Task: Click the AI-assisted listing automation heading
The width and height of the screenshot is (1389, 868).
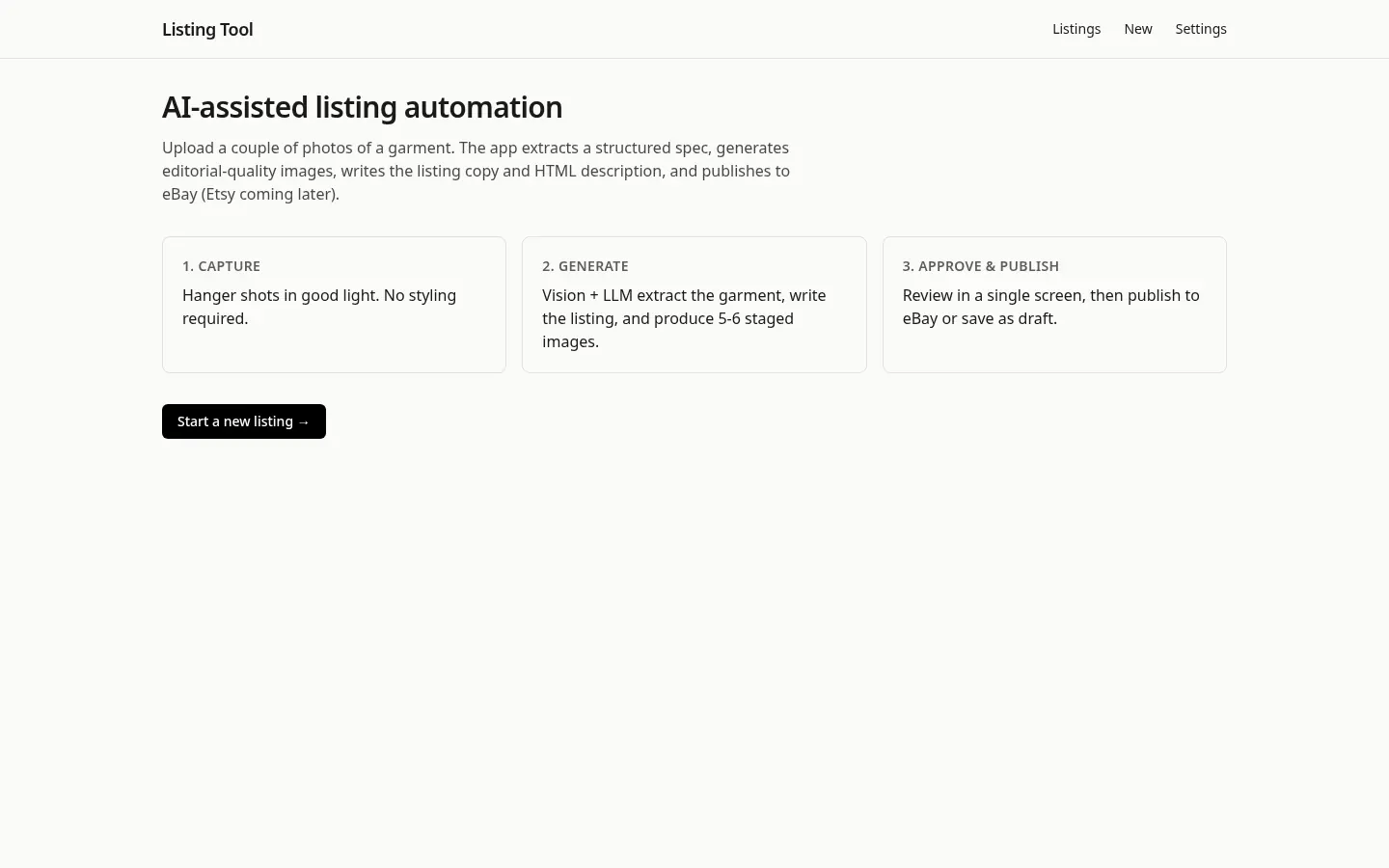Action: tap(362, 107)
